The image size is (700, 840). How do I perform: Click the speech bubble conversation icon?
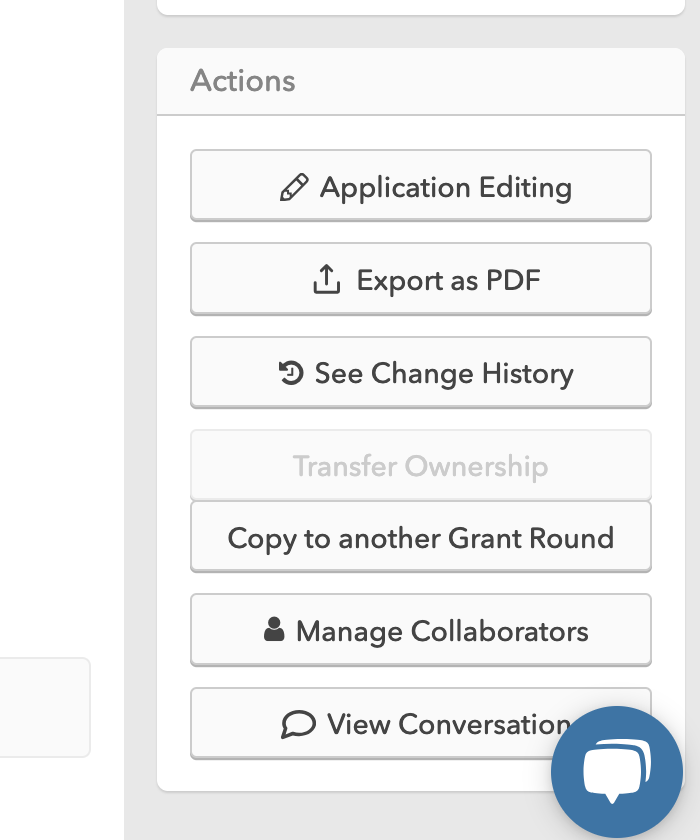coord(298,724)
